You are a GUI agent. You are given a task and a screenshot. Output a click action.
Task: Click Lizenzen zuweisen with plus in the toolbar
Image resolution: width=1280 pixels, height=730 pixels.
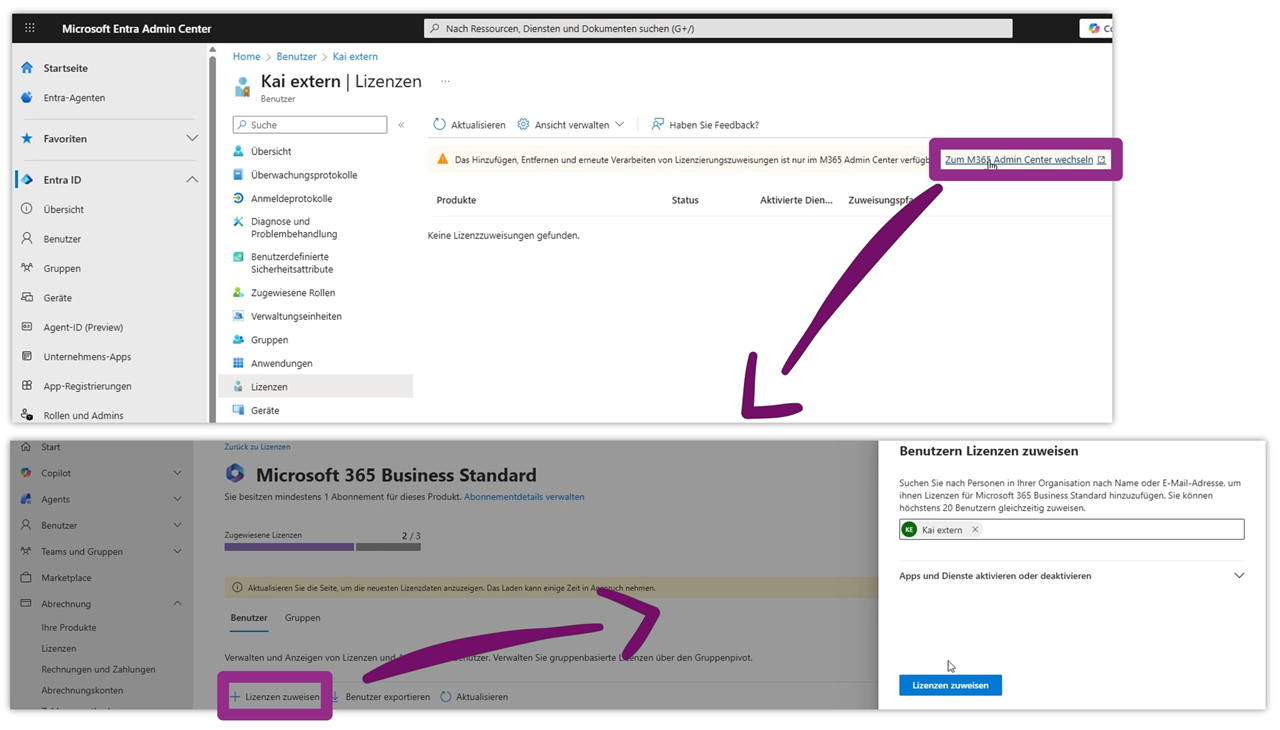pyautogui.click(x=275, y=697)
